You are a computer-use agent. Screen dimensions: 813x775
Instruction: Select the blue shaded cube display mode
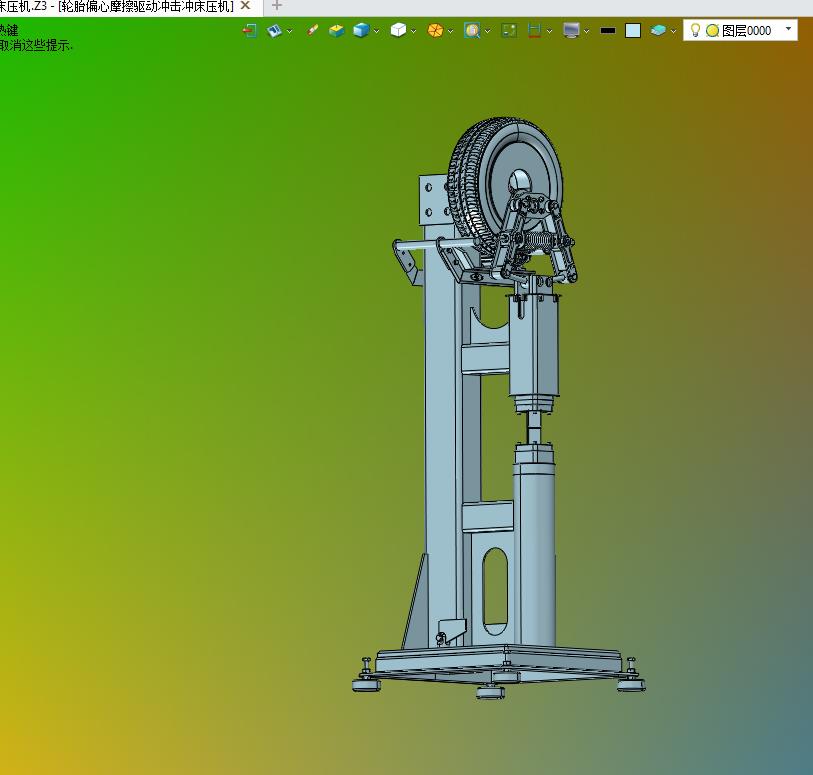point(361,31)
